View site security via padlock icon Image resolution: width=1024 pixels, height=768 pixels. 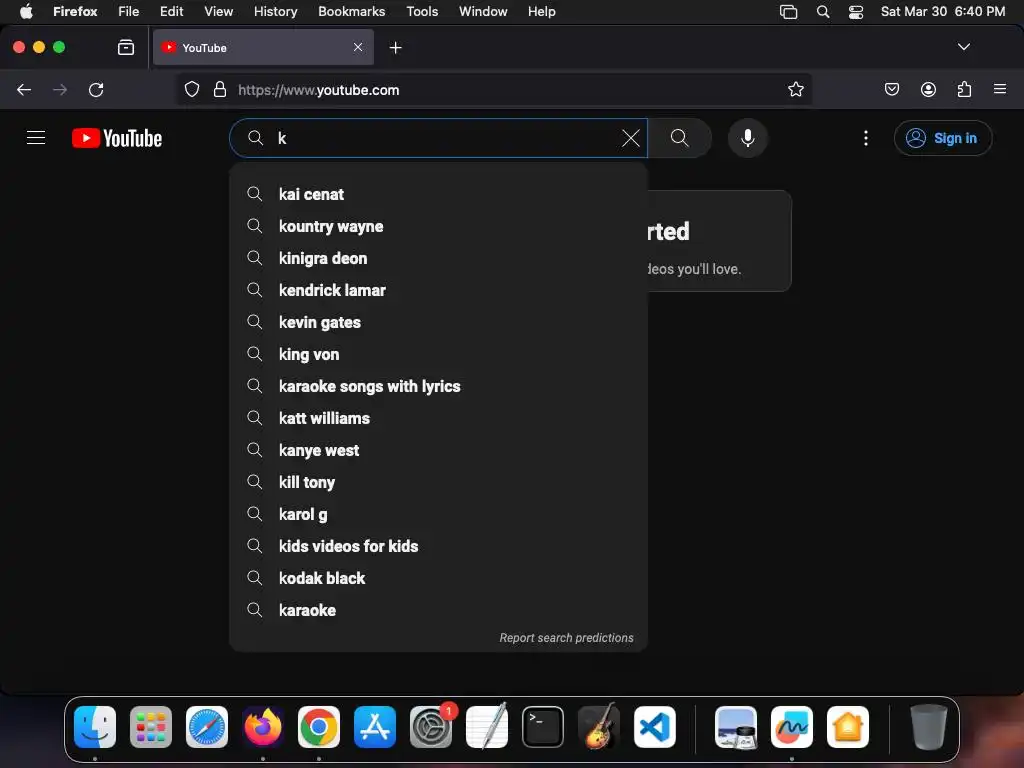pyautogui.click(x=220, y=89)
